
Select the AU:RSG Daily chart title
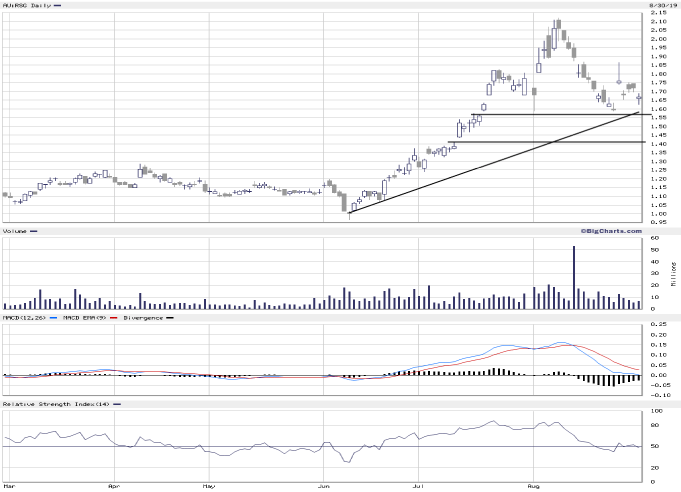[26, 5]
